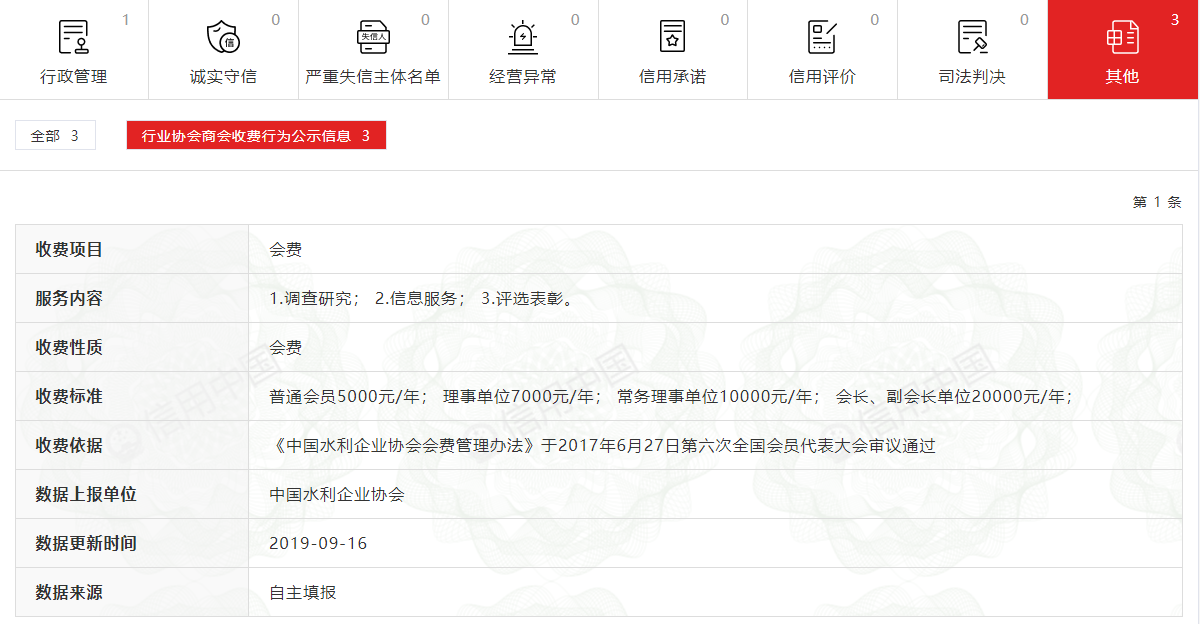Show the 全部 3 filter
This screenshot has width=1200, height=624.
[55, 136]
